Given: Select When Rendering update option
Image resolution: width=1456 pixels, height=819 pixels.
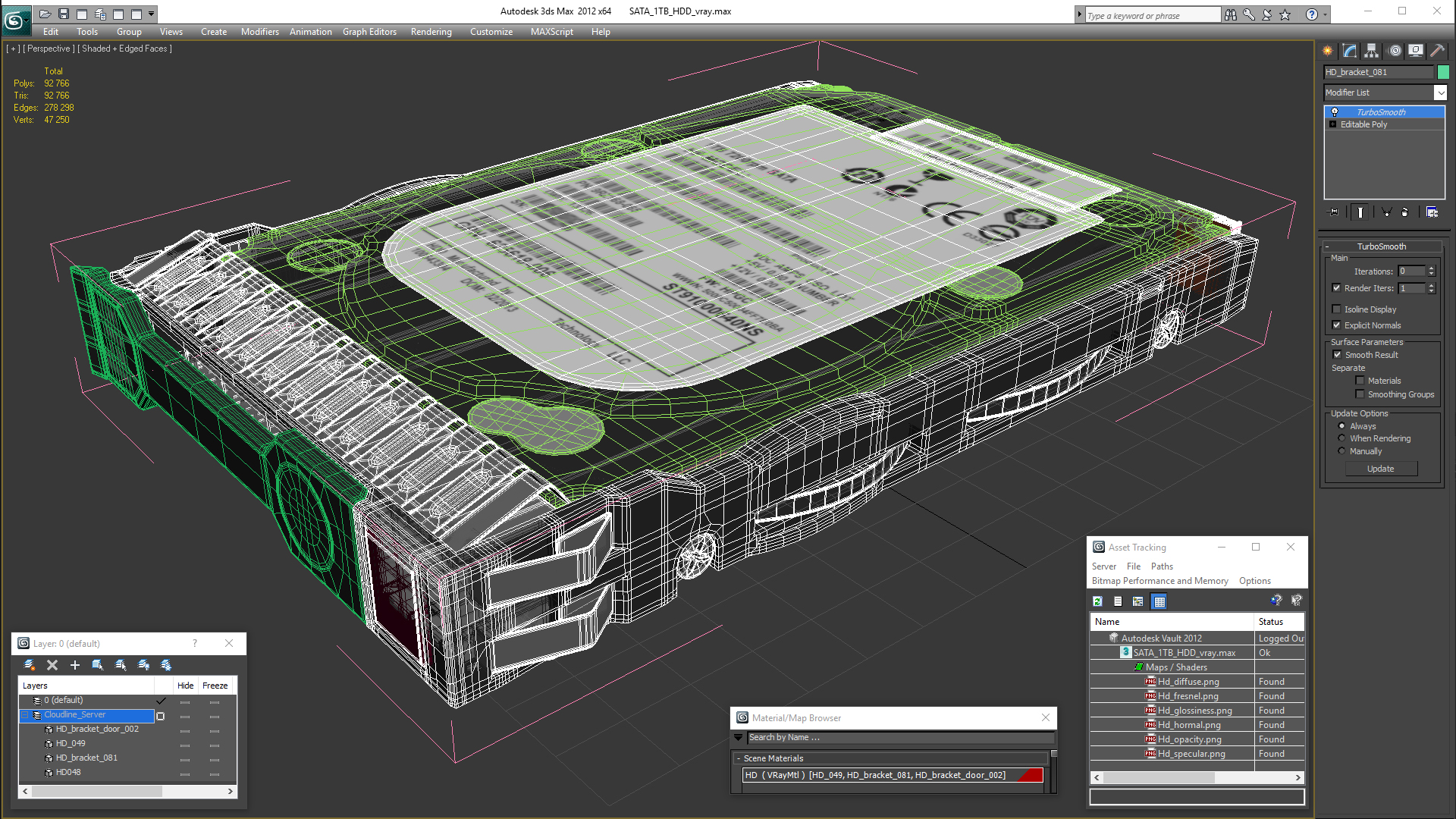Looking at the screenshot, I should click(1341, 438).
